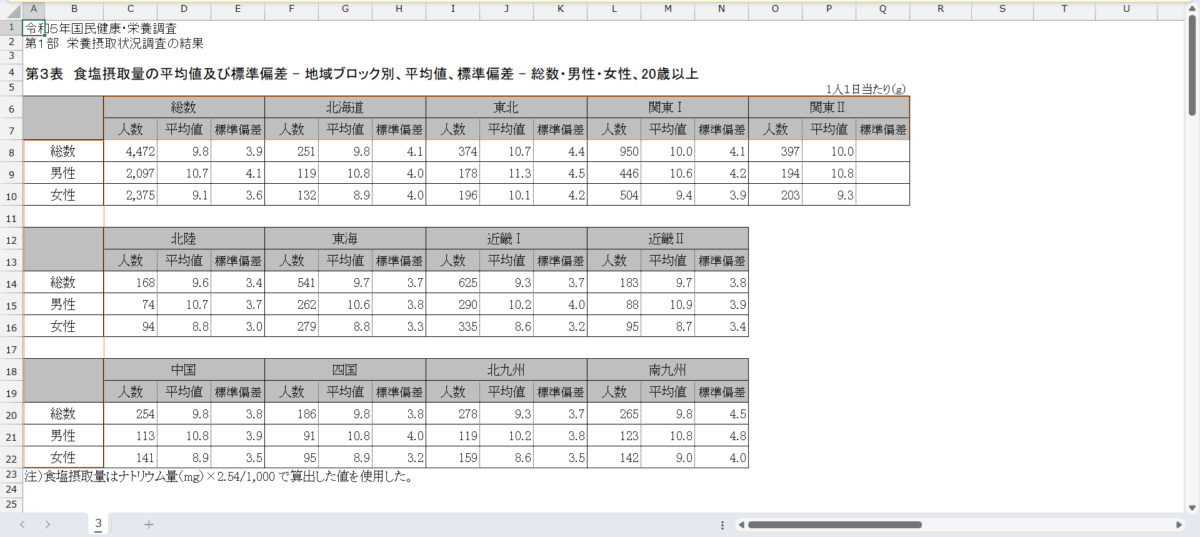Click the three-dot scrollbar resize handle
The height and width of the screenshot is (537, 1200).
pyautogui.click(x=722, y=524)
